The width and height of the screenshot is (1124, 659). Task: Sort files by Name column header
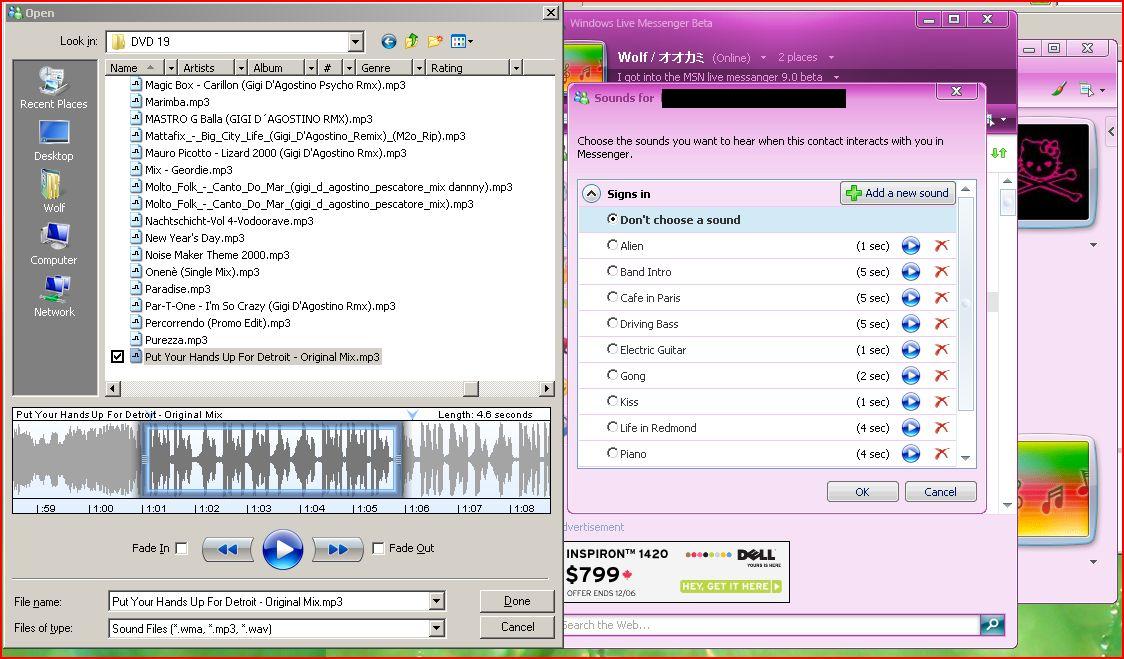135,67
